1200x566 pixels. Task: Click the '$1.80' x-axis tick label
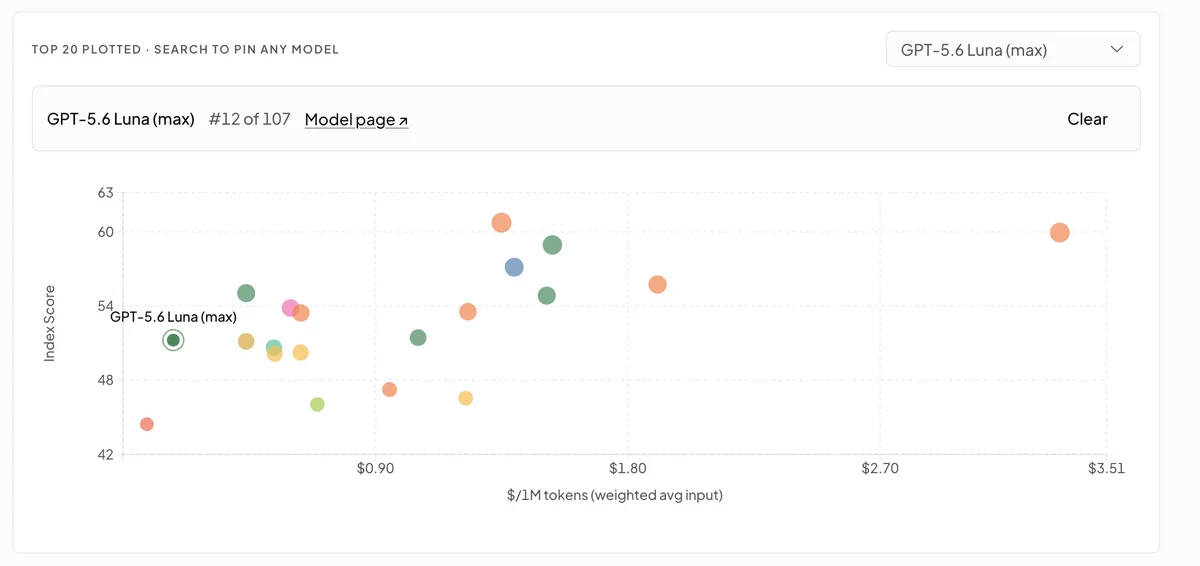628,468
